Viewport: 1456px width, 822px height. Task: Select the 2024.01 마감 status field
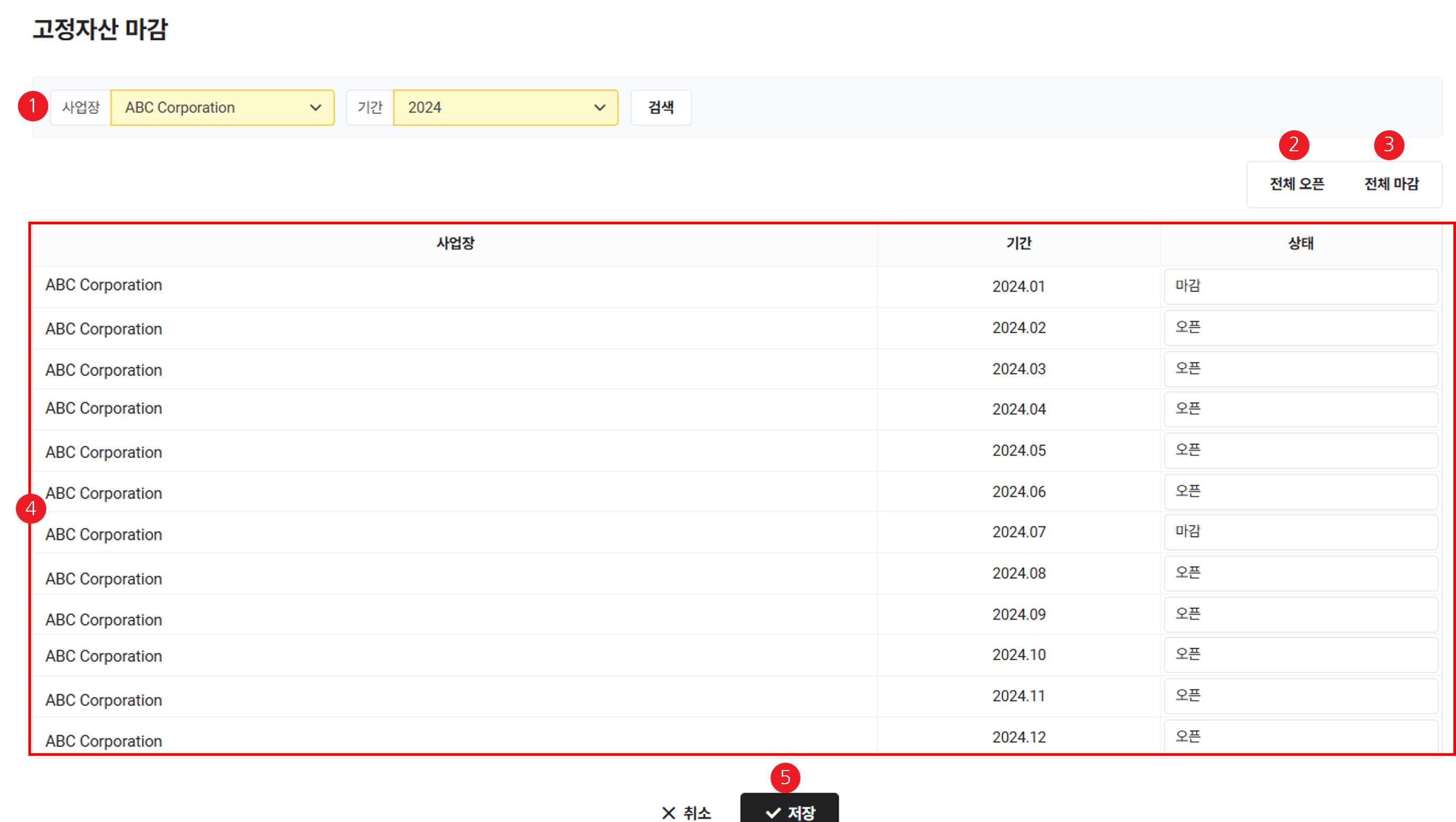click(1300, 286)
